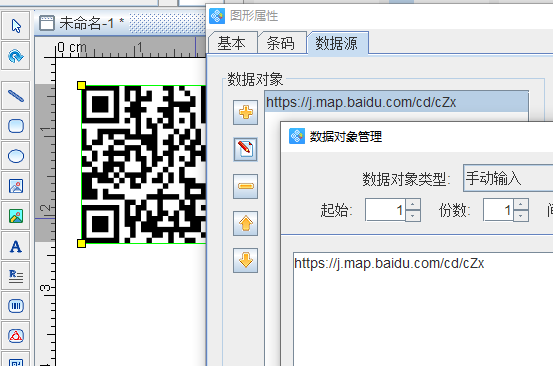The width and height of the screenshot is (553, 366).
Task: Increase the 份数 value with up arrow
Action: [x=521, y=204]
